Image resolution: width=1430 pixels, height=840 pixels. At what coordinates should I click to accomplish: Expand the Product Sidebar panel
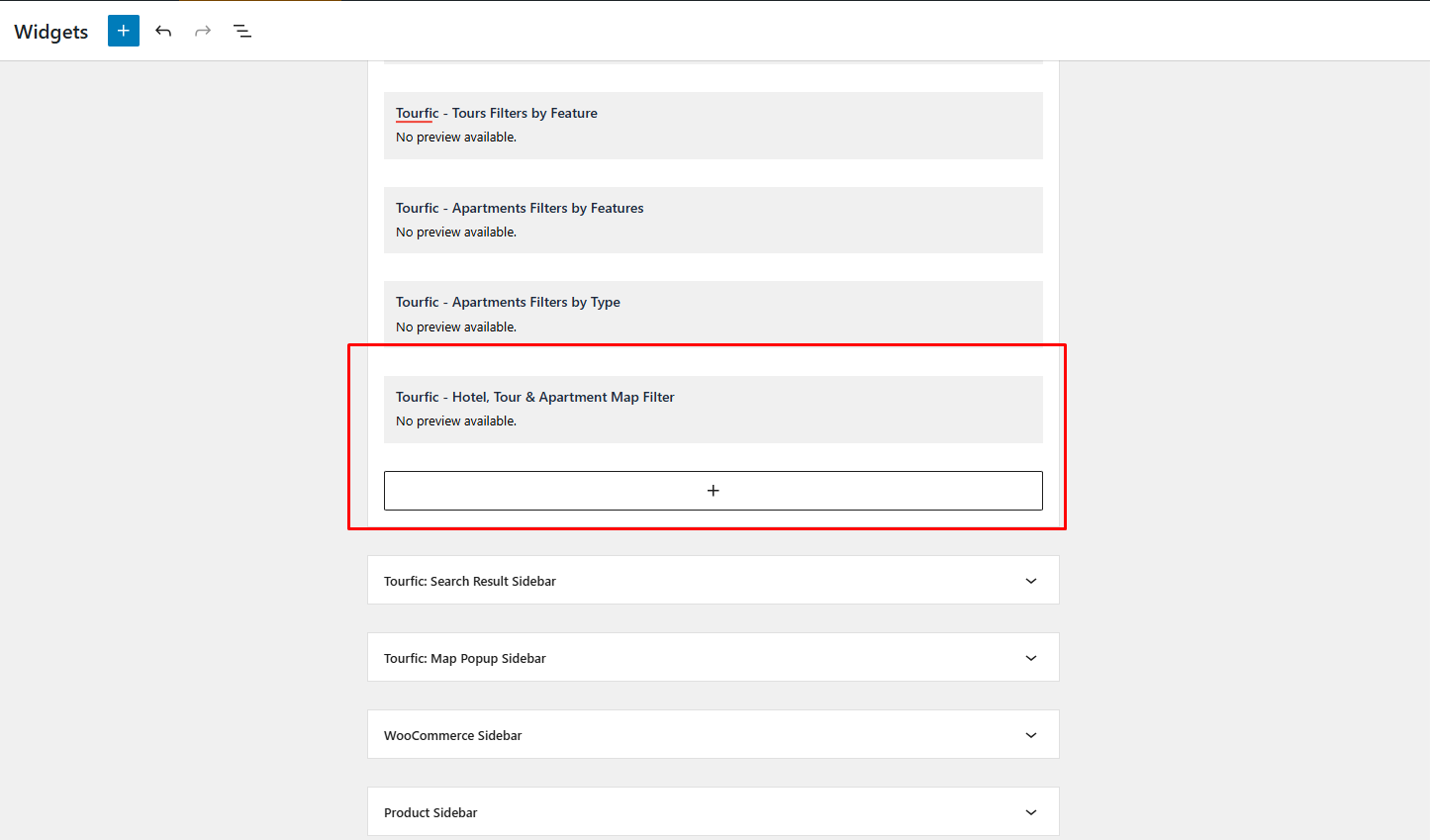click(x=714, y=812)
